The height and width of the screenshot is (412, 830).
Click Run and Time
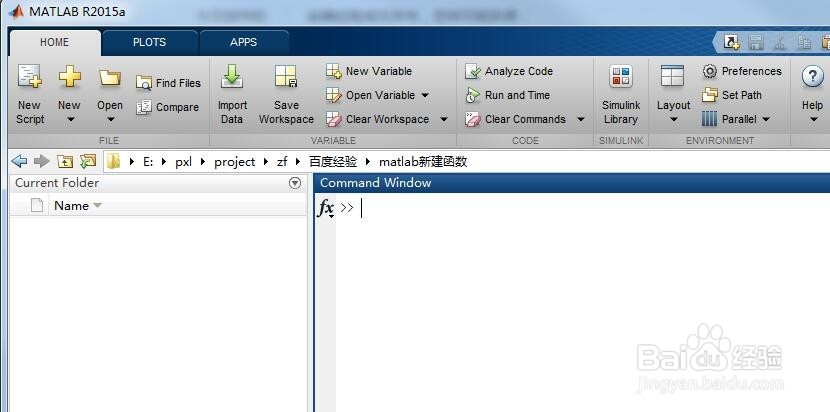(508, 95)
